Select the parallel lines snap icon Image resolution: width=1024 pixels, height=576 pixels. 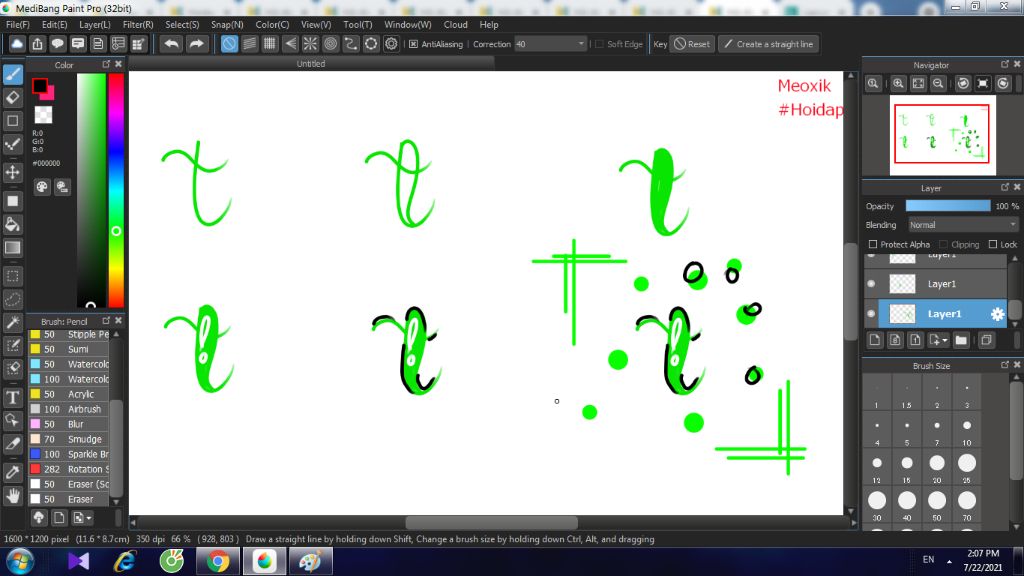[249, 44]
